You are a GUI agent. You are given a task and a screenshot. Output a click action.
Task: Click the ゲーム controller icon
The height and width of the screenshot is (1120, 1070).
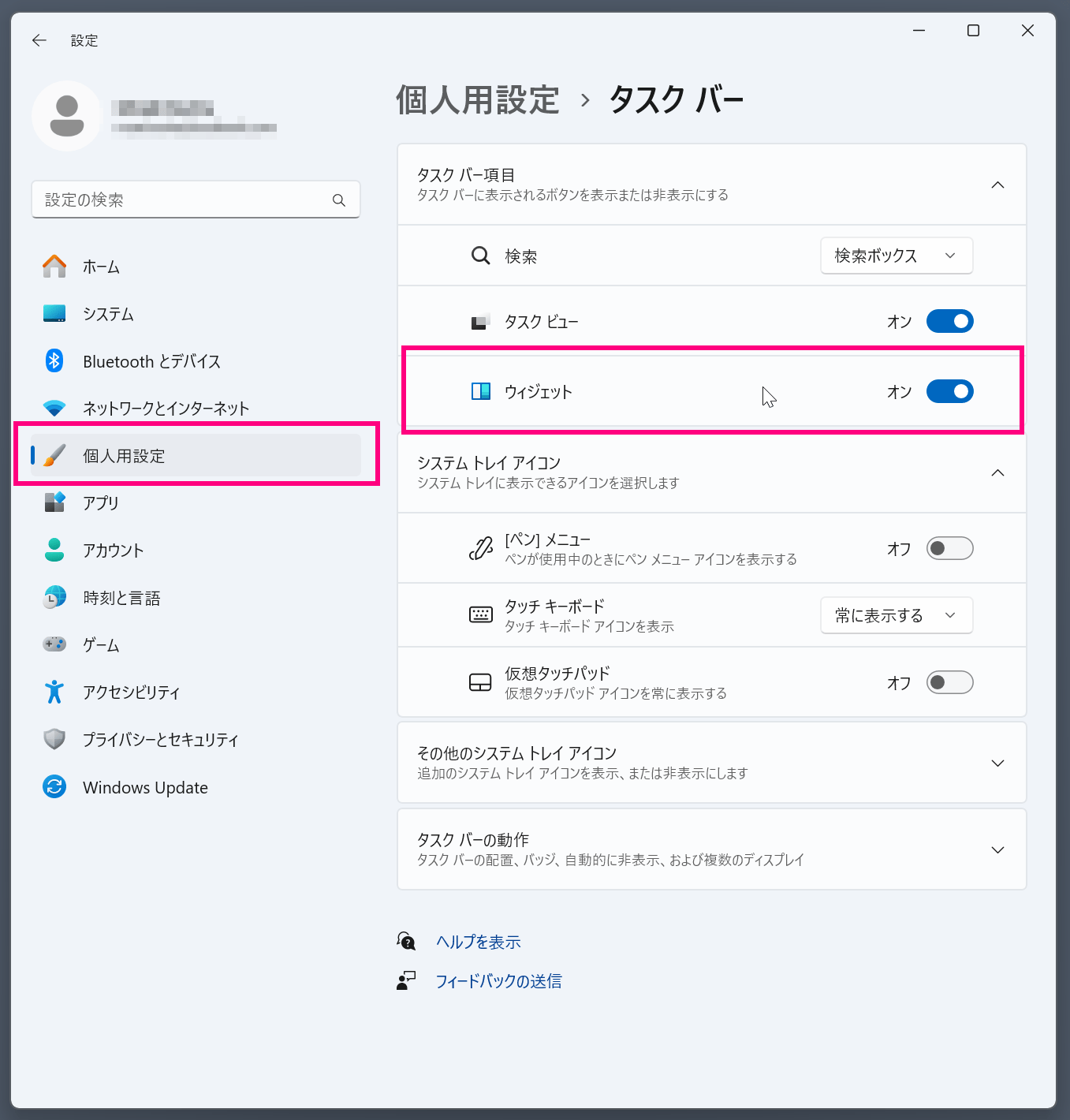point(54,644)
